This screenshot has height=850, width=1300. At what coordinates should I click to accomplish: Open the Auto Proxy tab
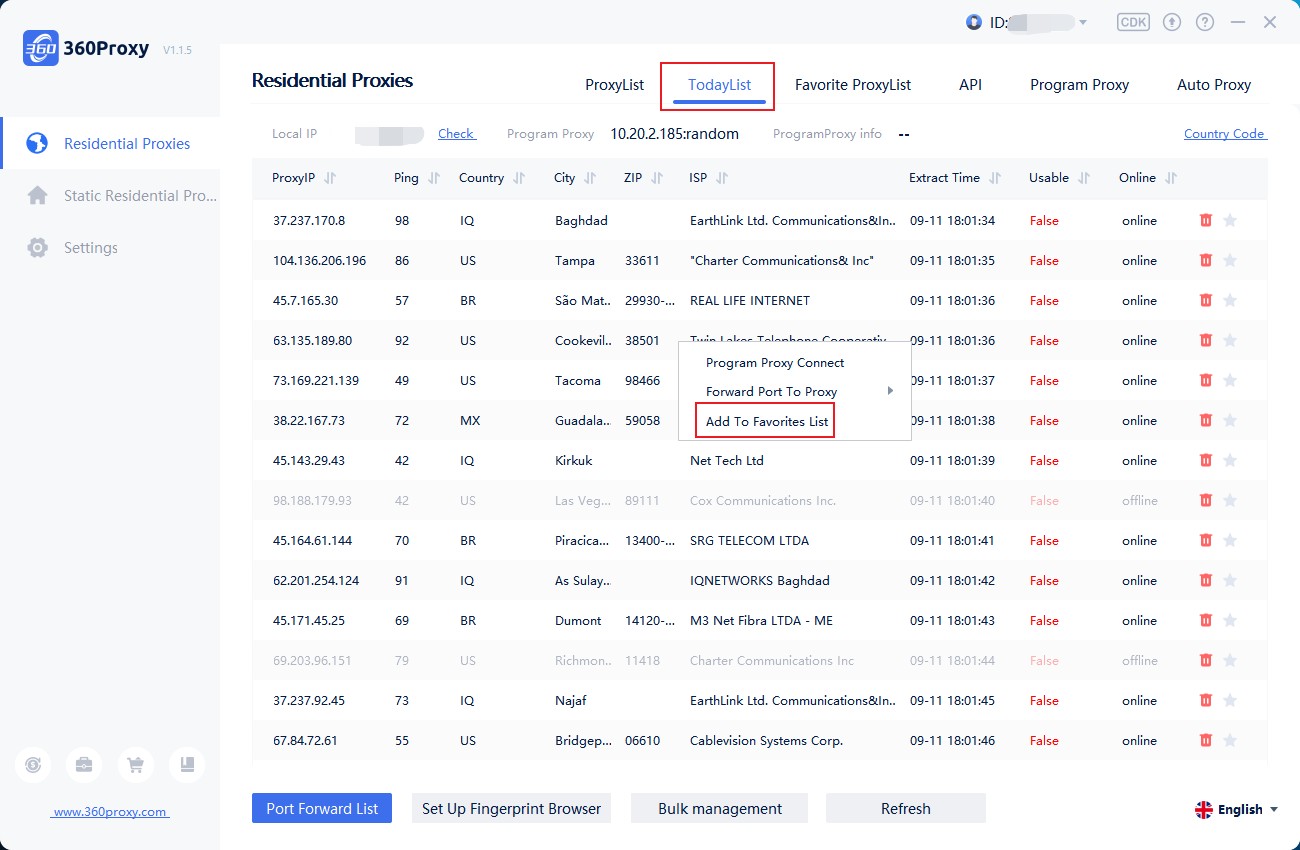[1214, 85]
